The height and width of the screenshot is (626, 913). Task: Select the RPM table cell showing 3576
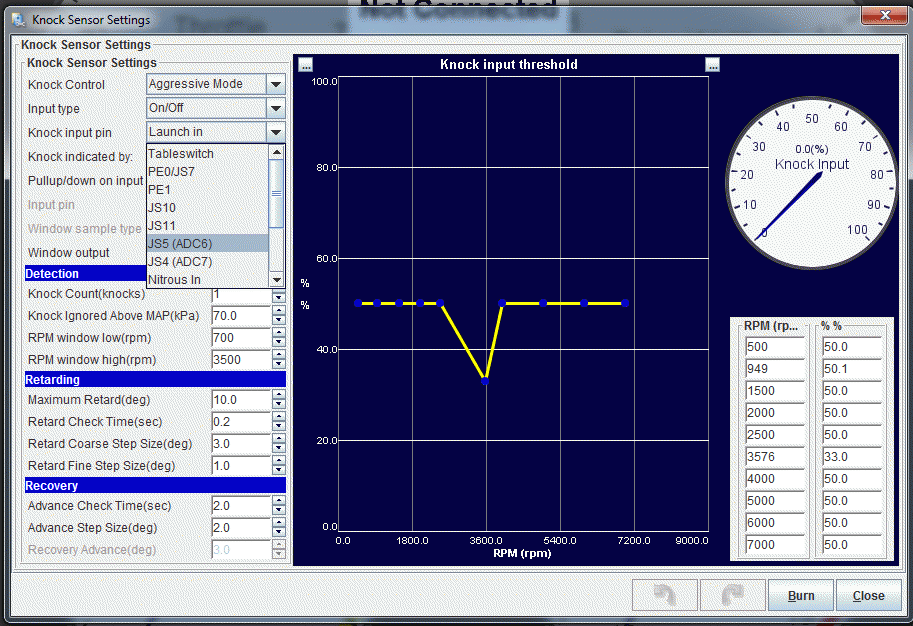(775, 457)
